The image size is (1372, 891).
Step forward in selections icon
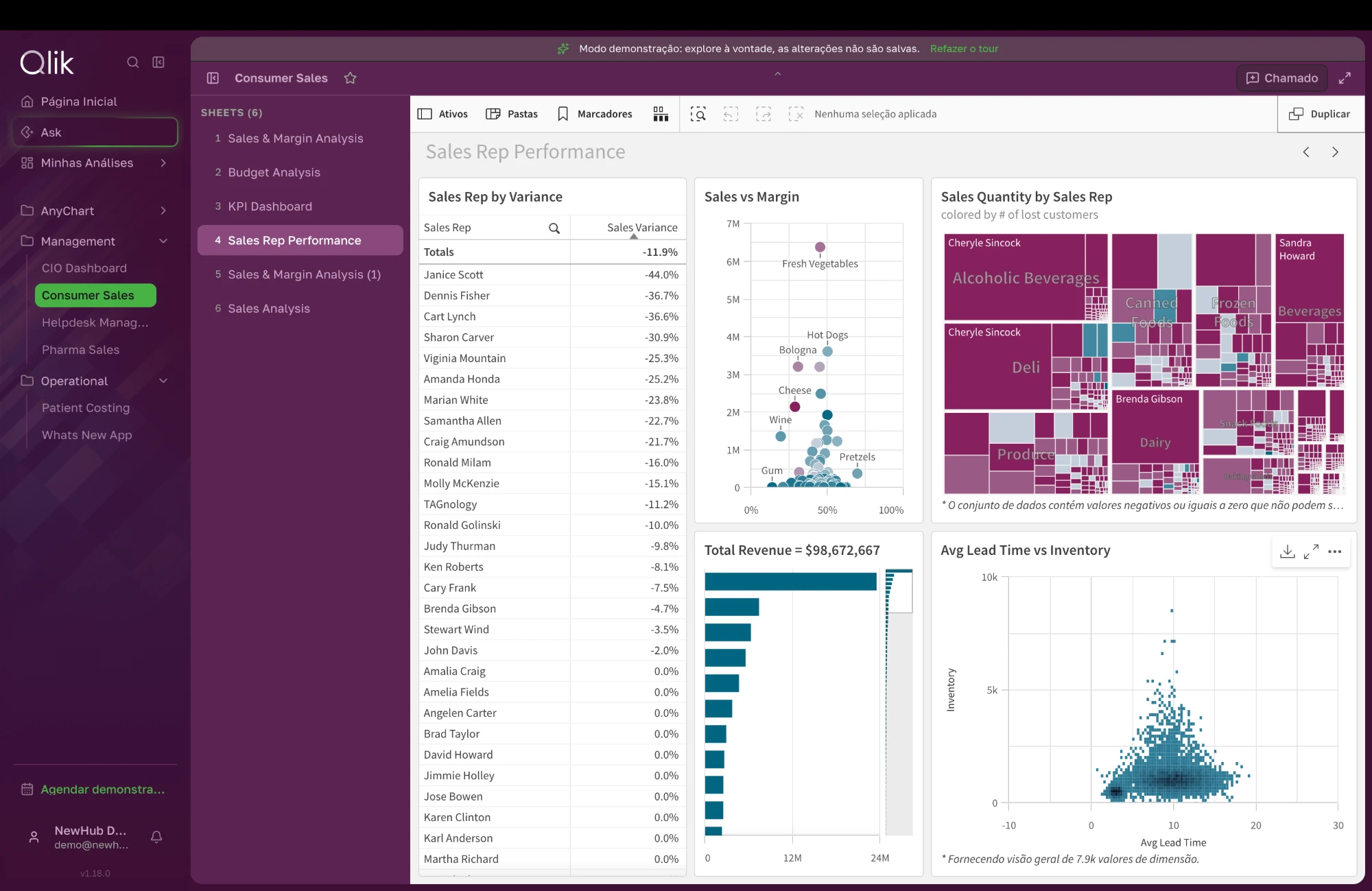click(764, 114)
